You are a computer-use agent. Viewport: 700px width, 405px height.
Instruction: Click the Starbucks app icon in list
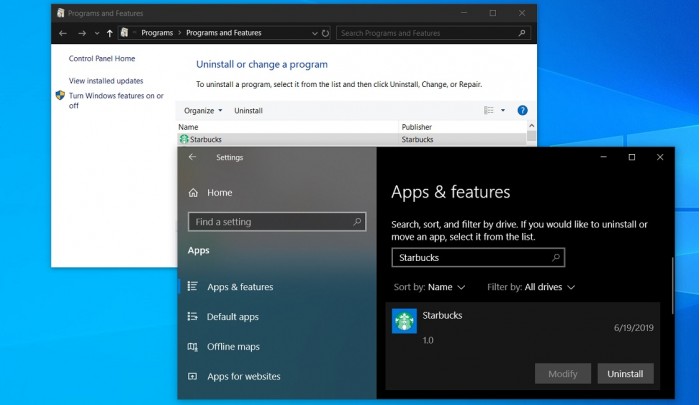click(x=404, y=321)
